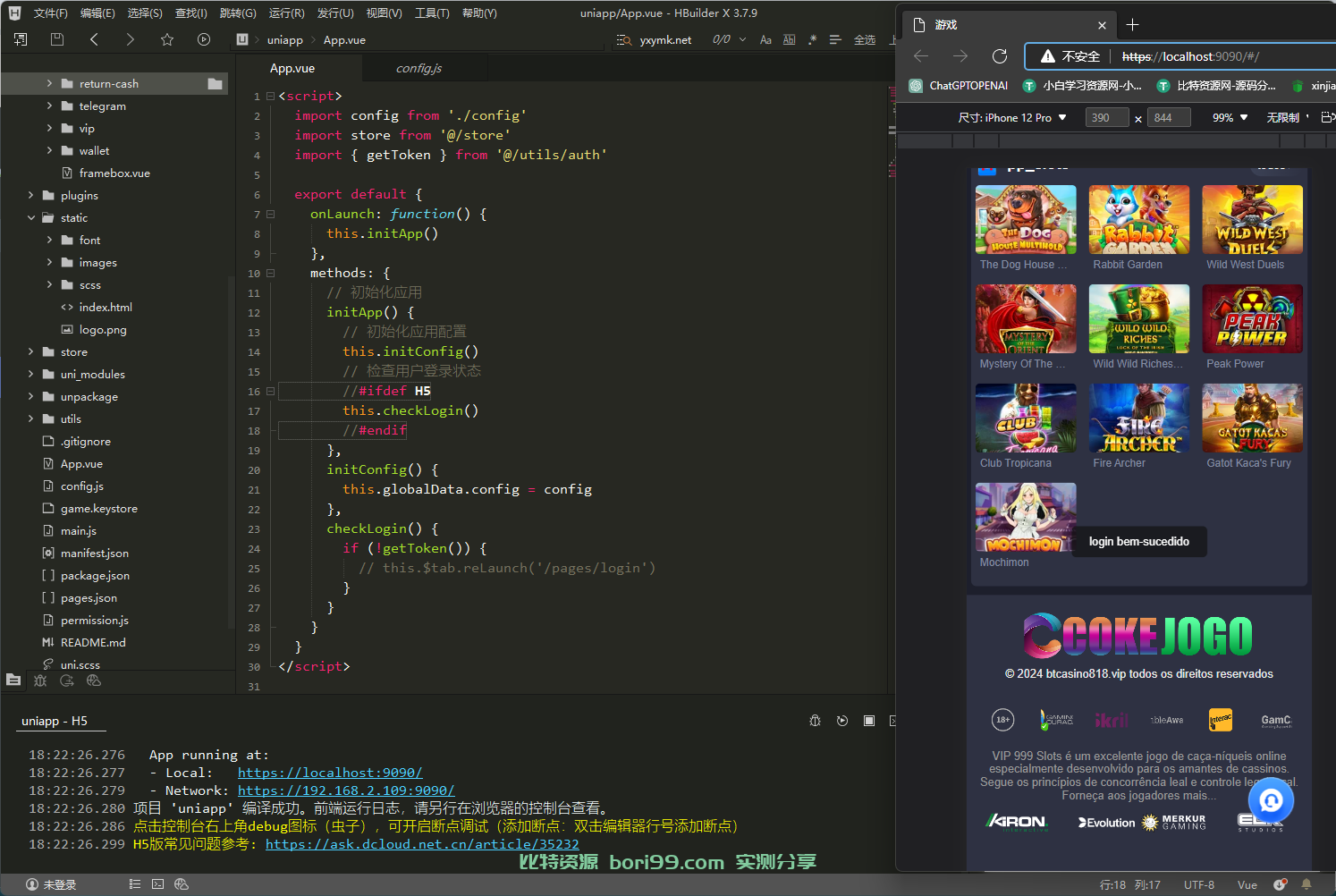The image size is (1336, 896).
Task: Click the HBuilder X new file toolbar icon
Action: click(21, 39)
